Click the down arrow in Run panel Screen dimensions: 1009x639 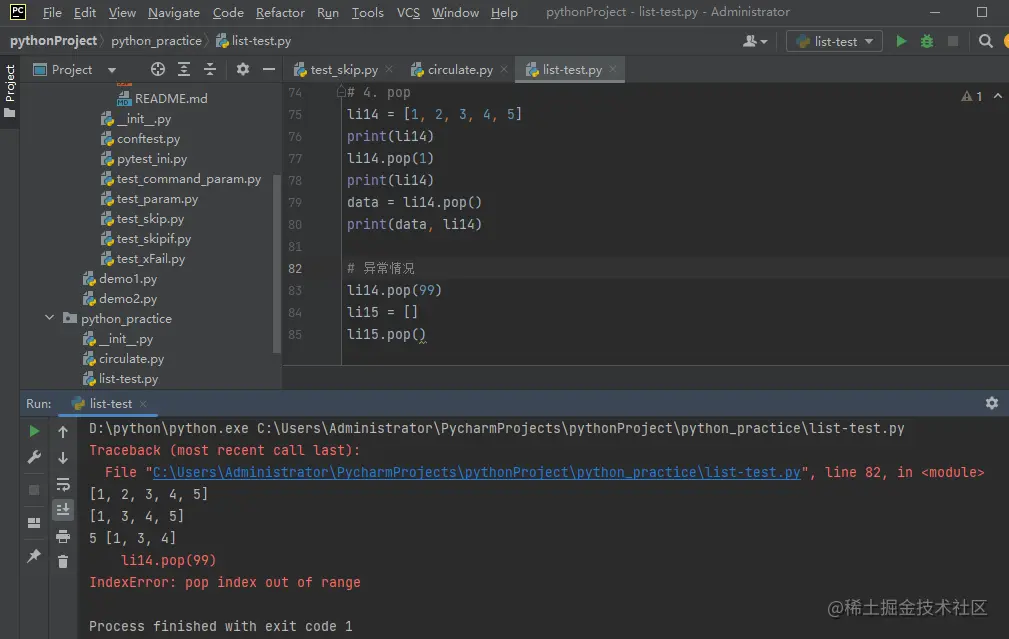pyautogui.click(x=63, y=458)
